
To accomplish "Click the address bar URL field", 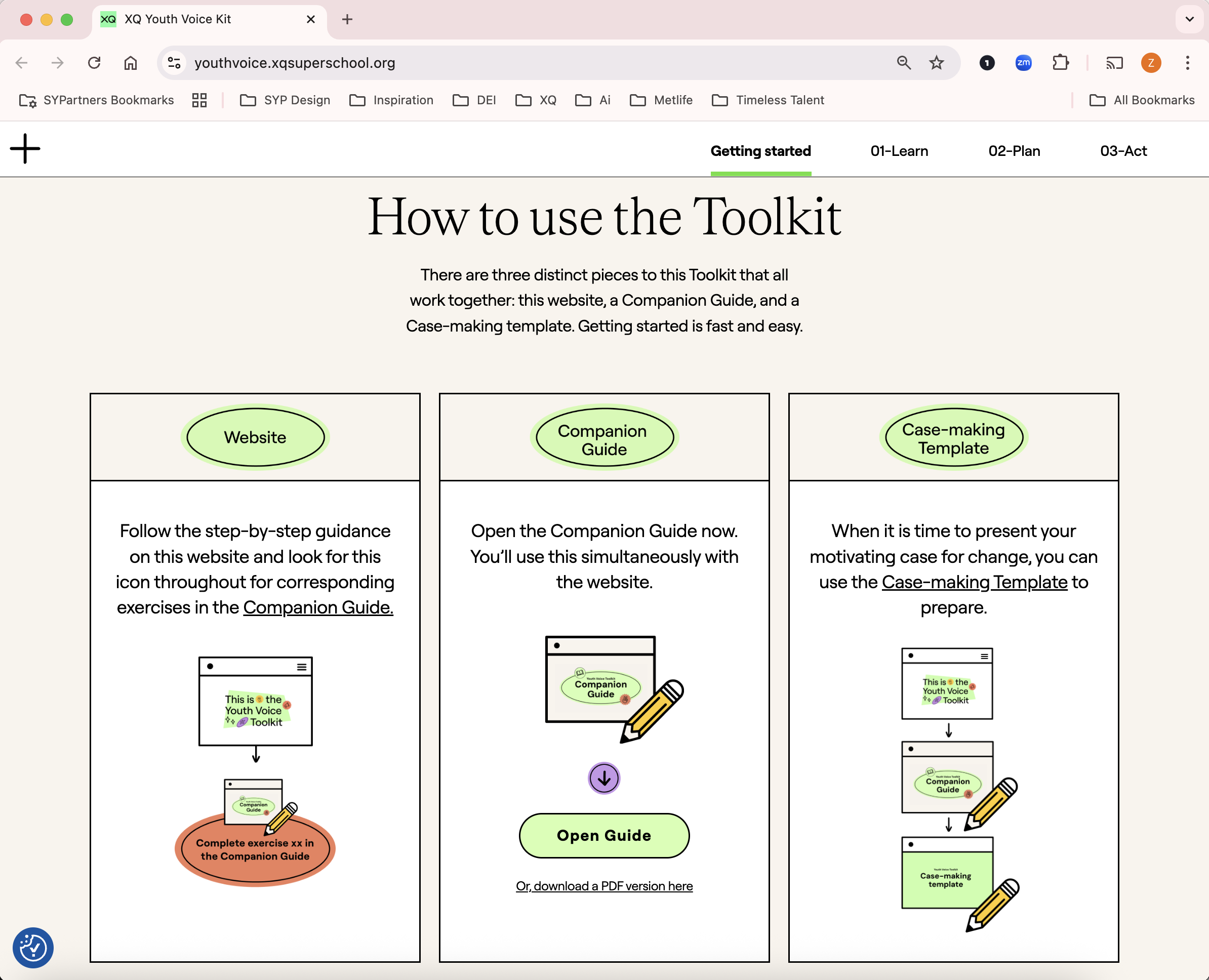I will tap(508, 63).
